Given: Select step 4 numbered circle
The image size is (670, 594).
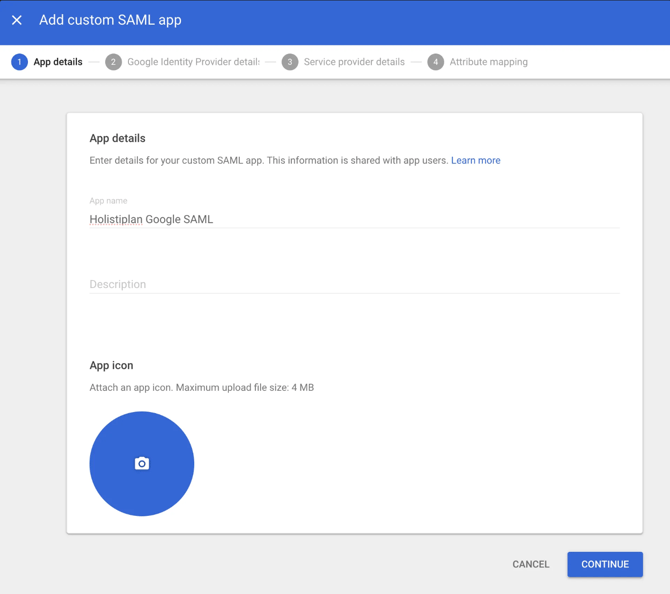Looking at the screenshot, I should click(x=435, y=62).
